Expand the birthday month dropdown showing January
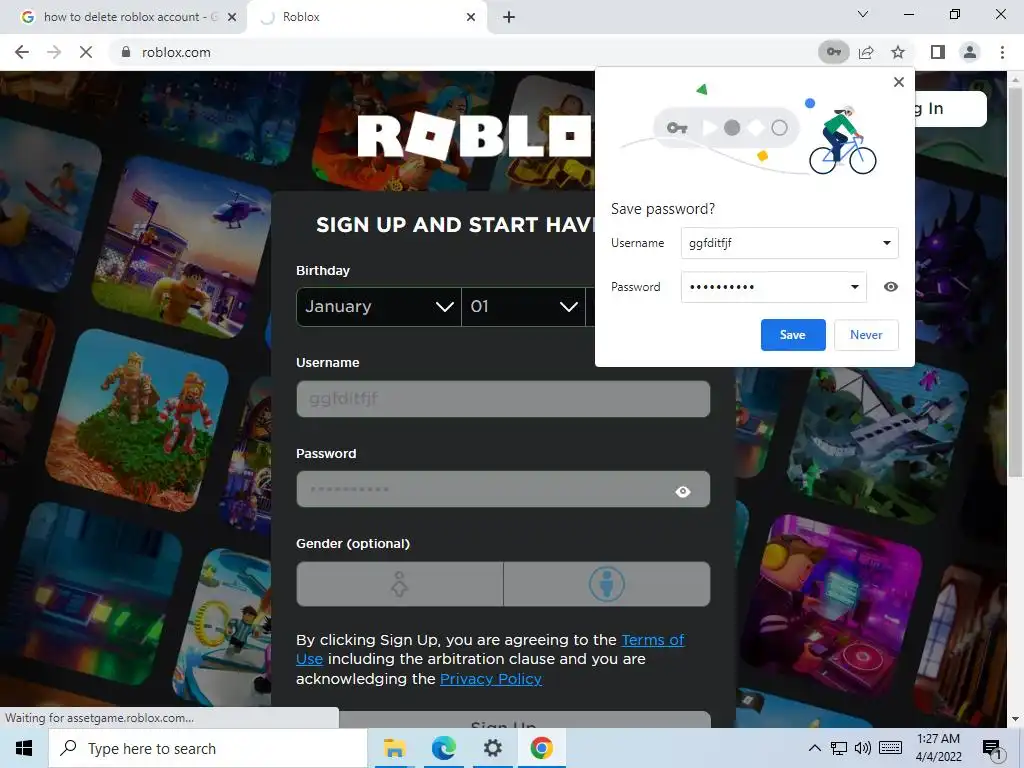Viewport: 1024px width, 768px height. click(x=379, y=306)
